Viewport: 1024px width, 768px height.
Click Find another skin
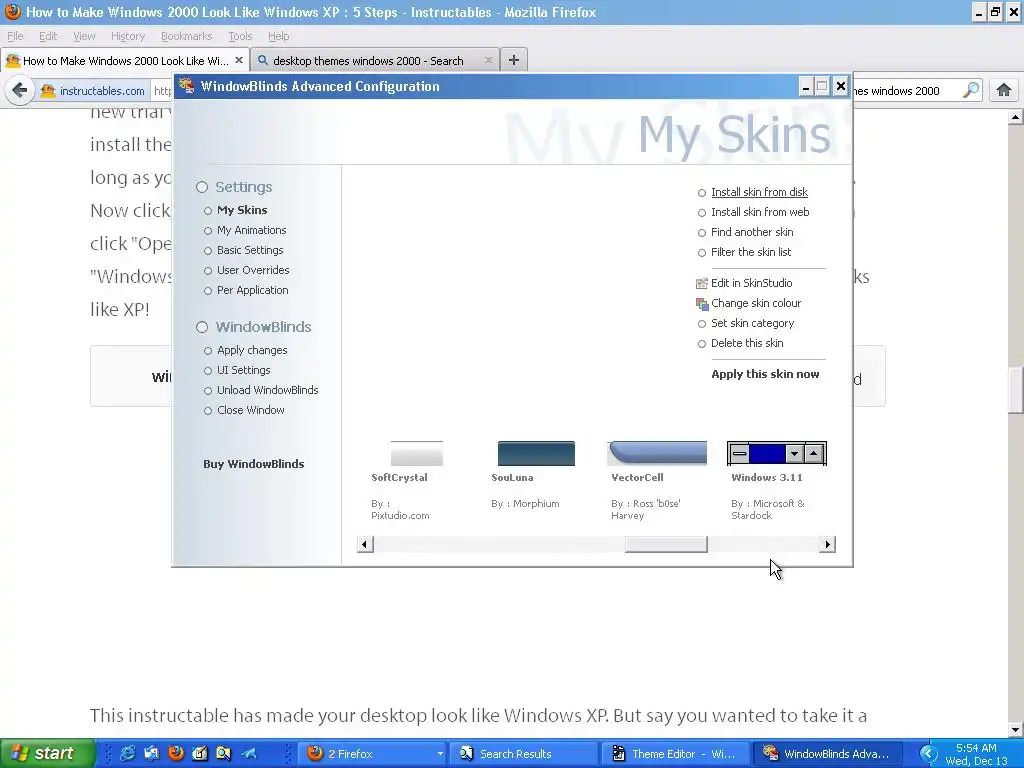(752, 232)
